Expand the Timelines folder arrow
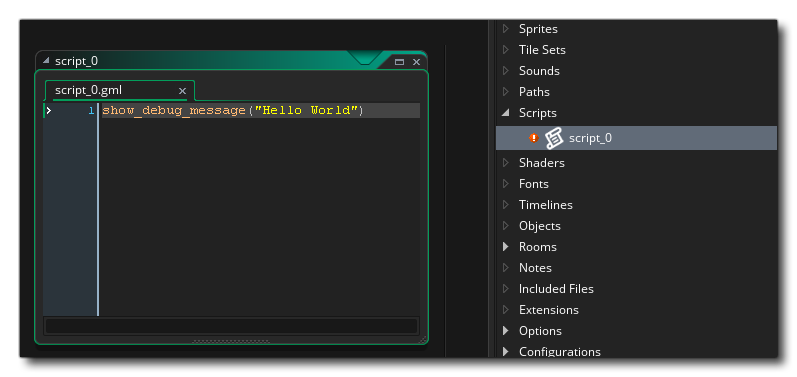This screenshot has width=797, height=377. [x=506, y=205]
